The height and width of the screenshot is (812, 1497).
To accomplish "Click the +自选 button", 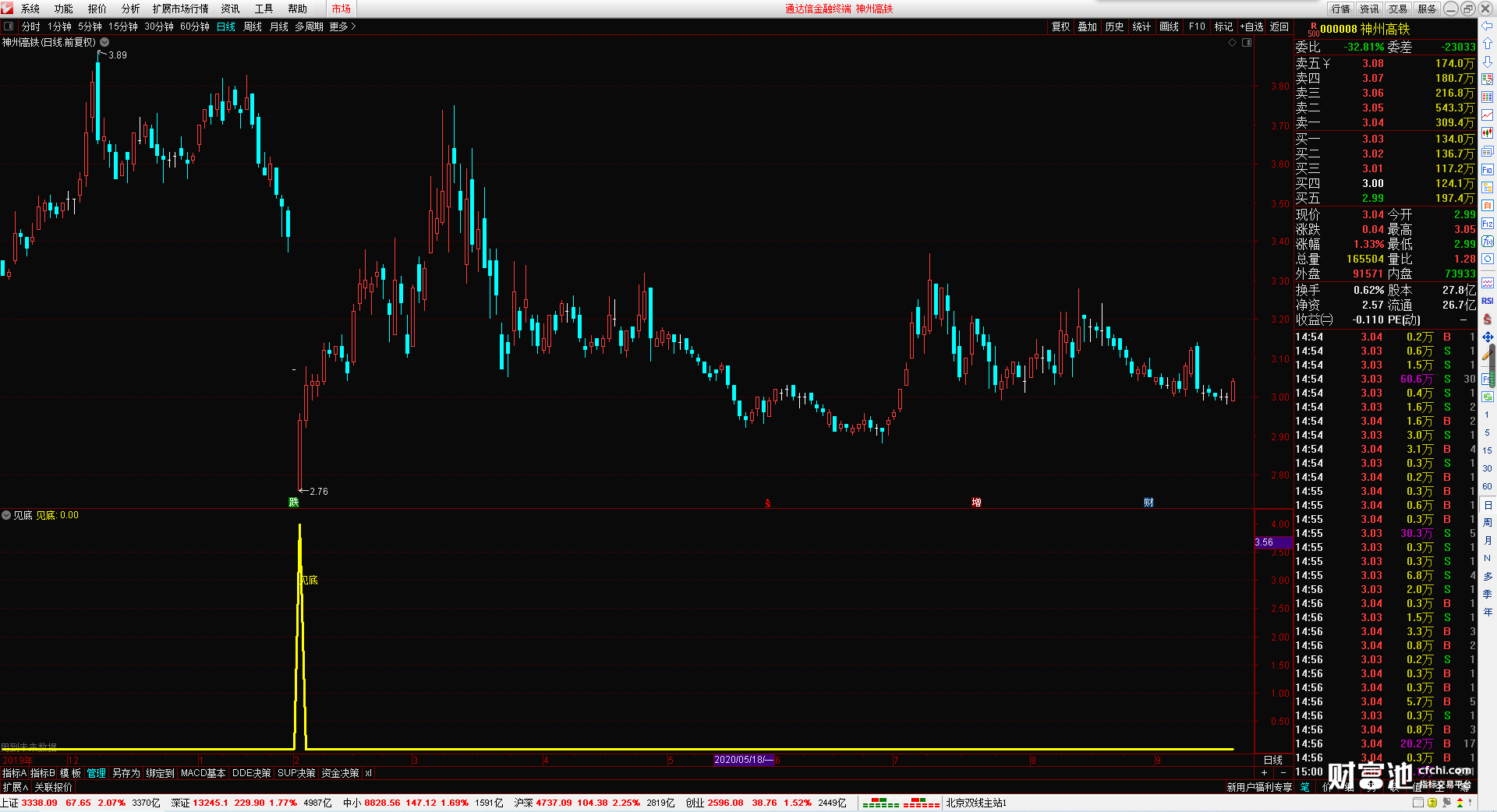I will coord(1251,26).
